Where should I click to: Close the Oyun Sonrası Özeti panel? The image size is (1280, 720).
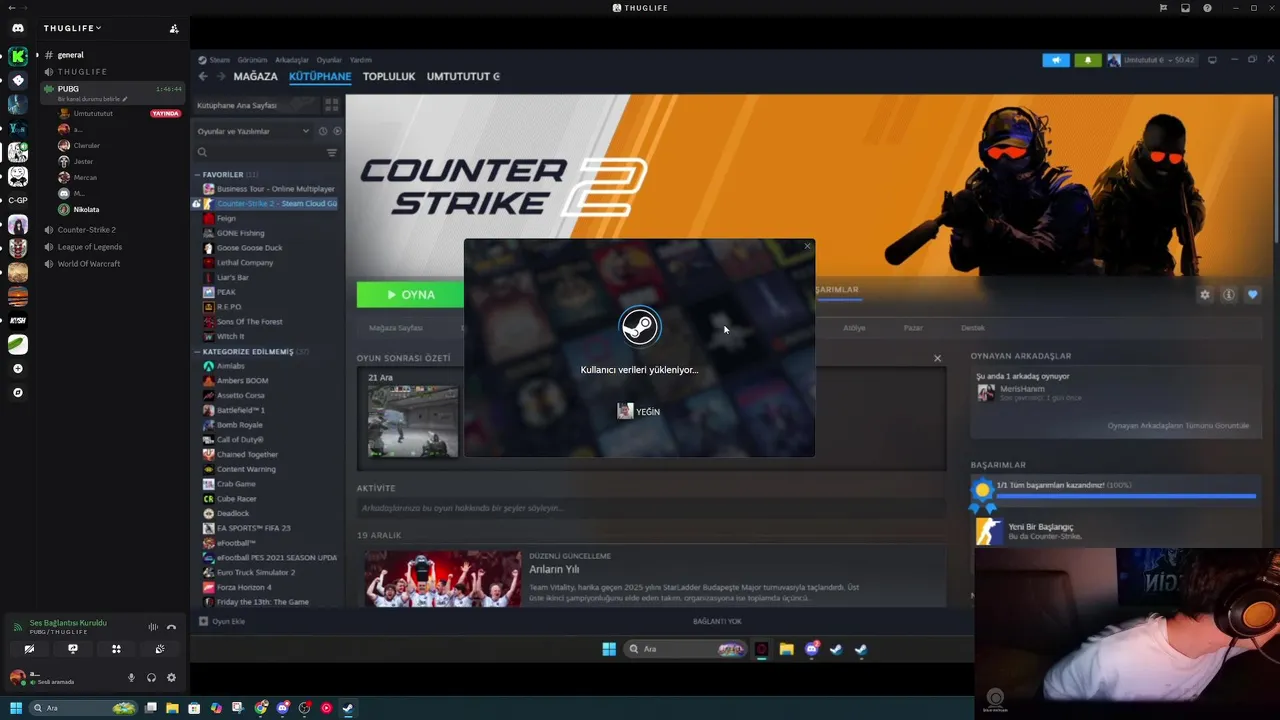pyautogui.click(x=937, y=358)
